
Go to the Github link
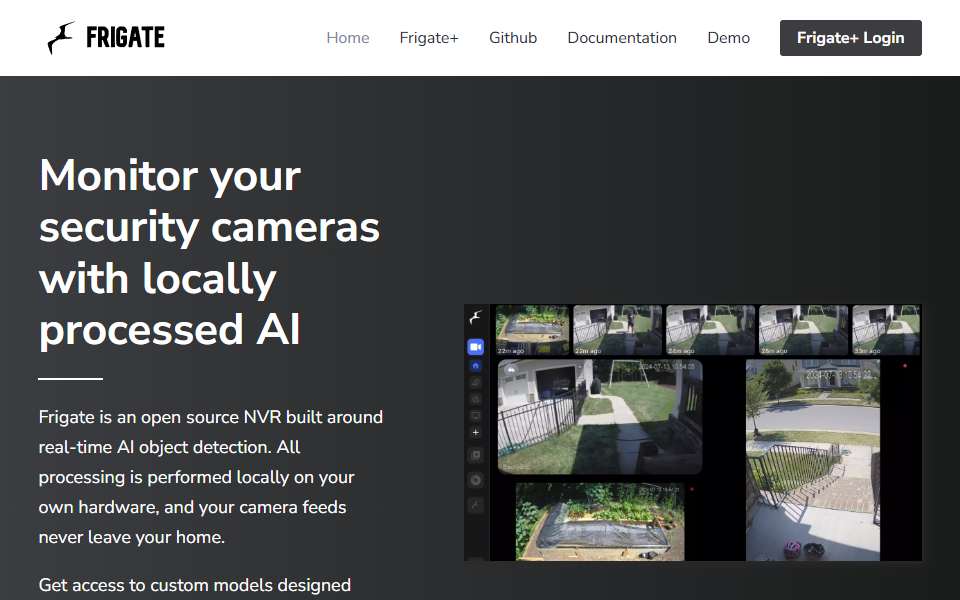(512, 38)
